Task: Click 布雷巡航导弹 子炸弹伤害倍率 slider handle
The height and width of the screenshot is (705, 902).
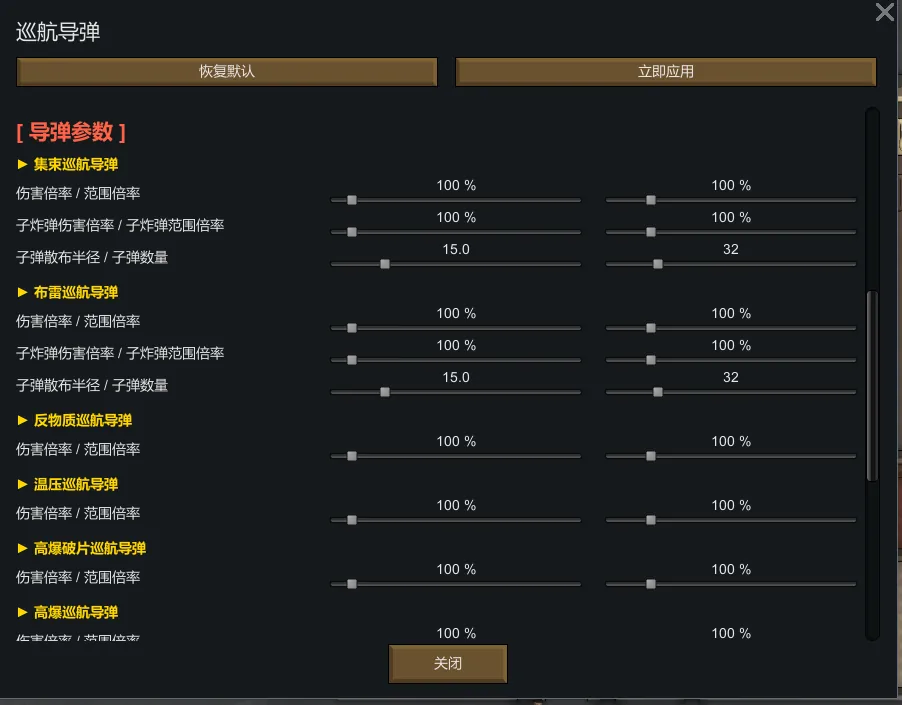Action: coord(351,360)
